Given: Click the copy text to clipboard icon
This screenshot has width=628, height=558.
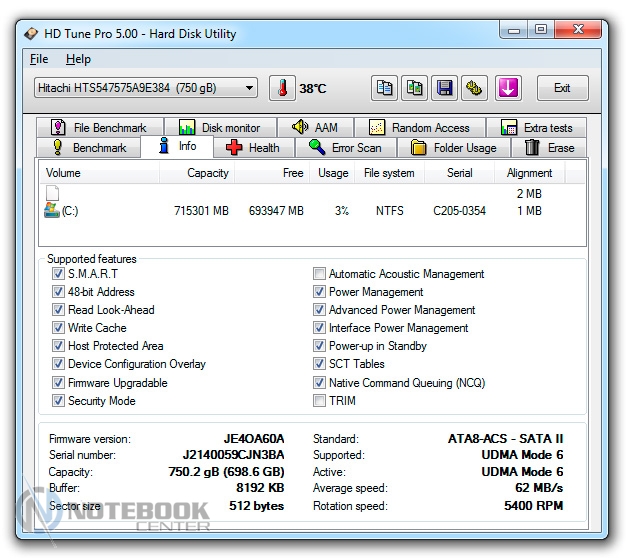Looking at the screenshot, I should tap(385, 88).
